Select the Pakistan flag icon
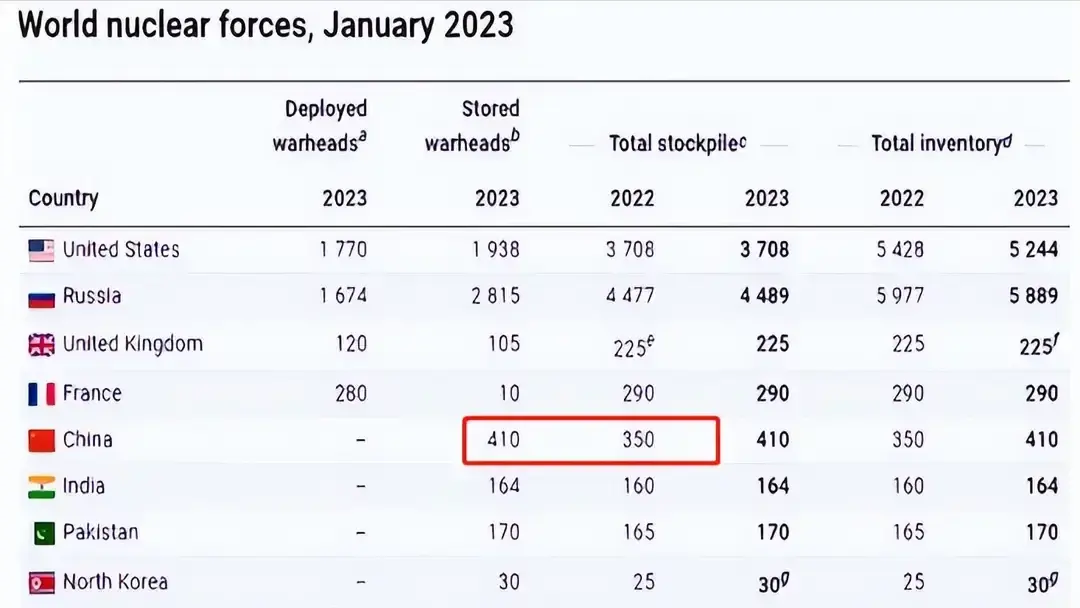The width and height of the screenshot is (1080, 608). tap(41, 533)
